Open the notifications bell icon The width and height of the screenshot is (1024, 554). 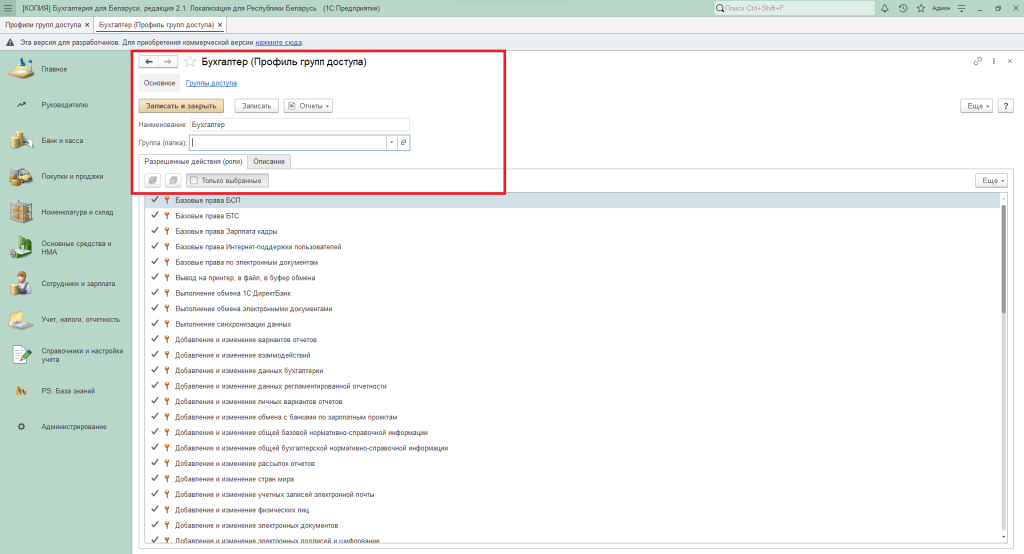coord(887,8)
